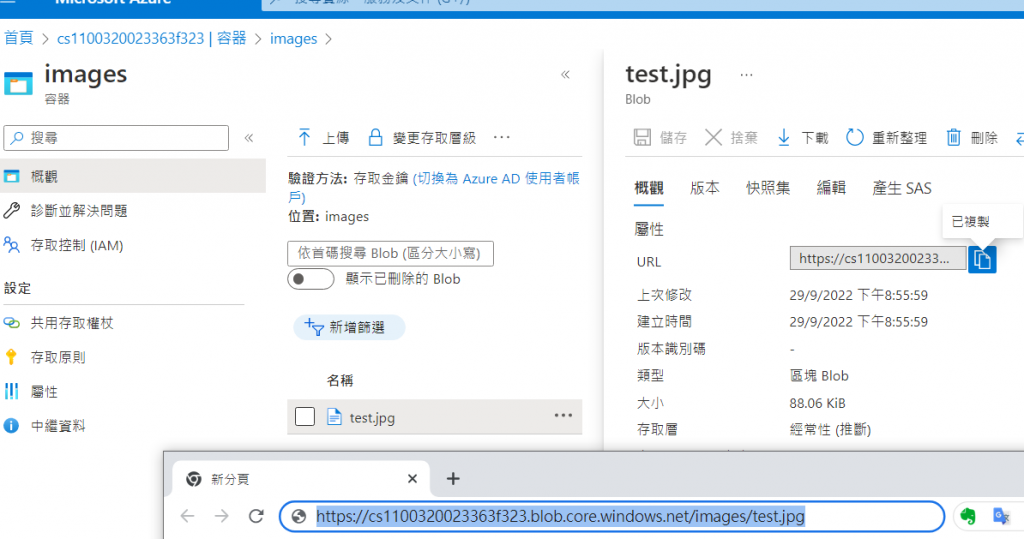Click the search blobs by prefix field
Viewport: 1024px width, 539px height.
(x=390, y=253)
